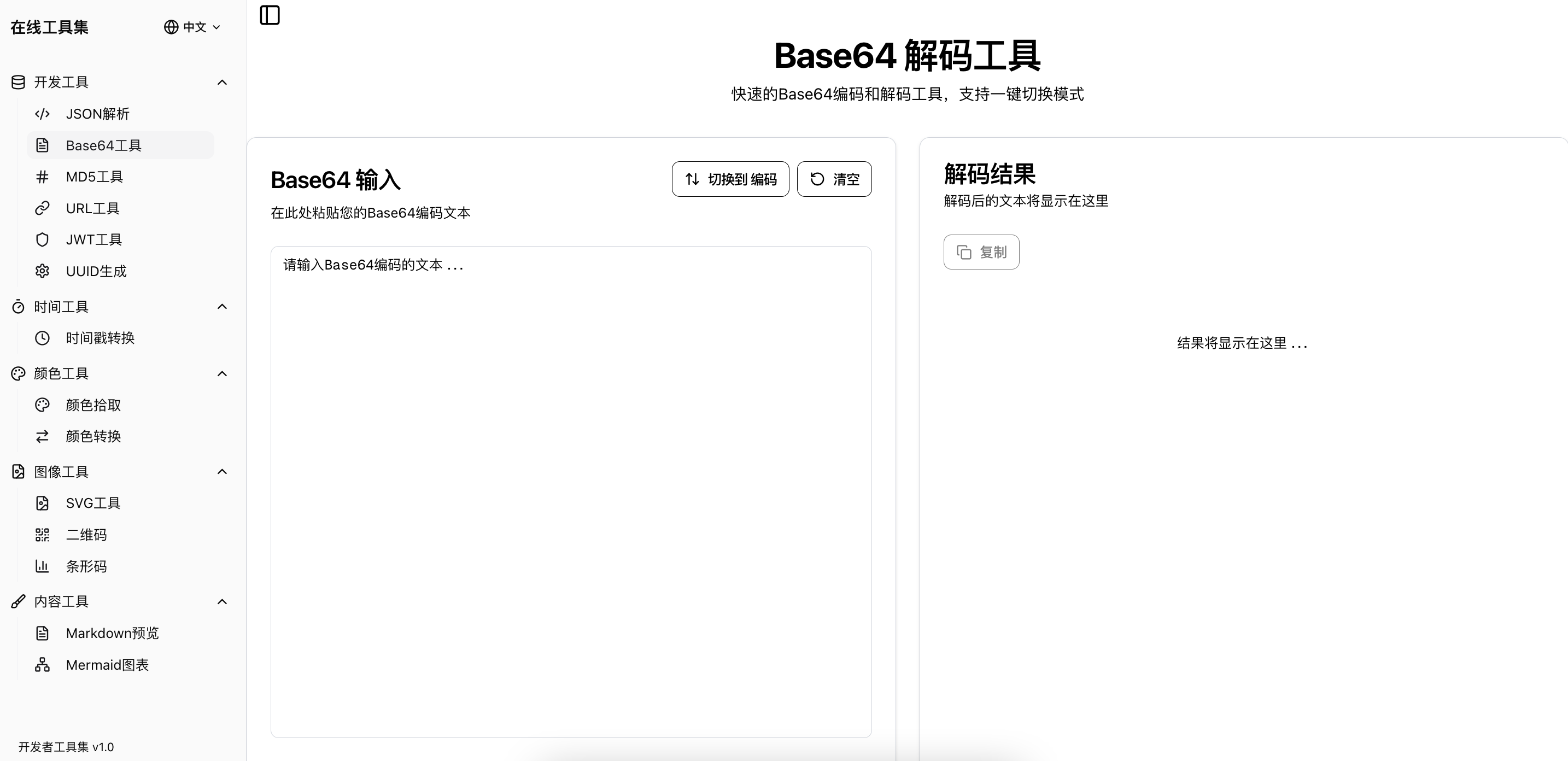The height and width of the screenshot is (761, 1568).
Task: Collapse the 开发工具 section chevron
Action: pyautogui.click(x=222, y=82)
